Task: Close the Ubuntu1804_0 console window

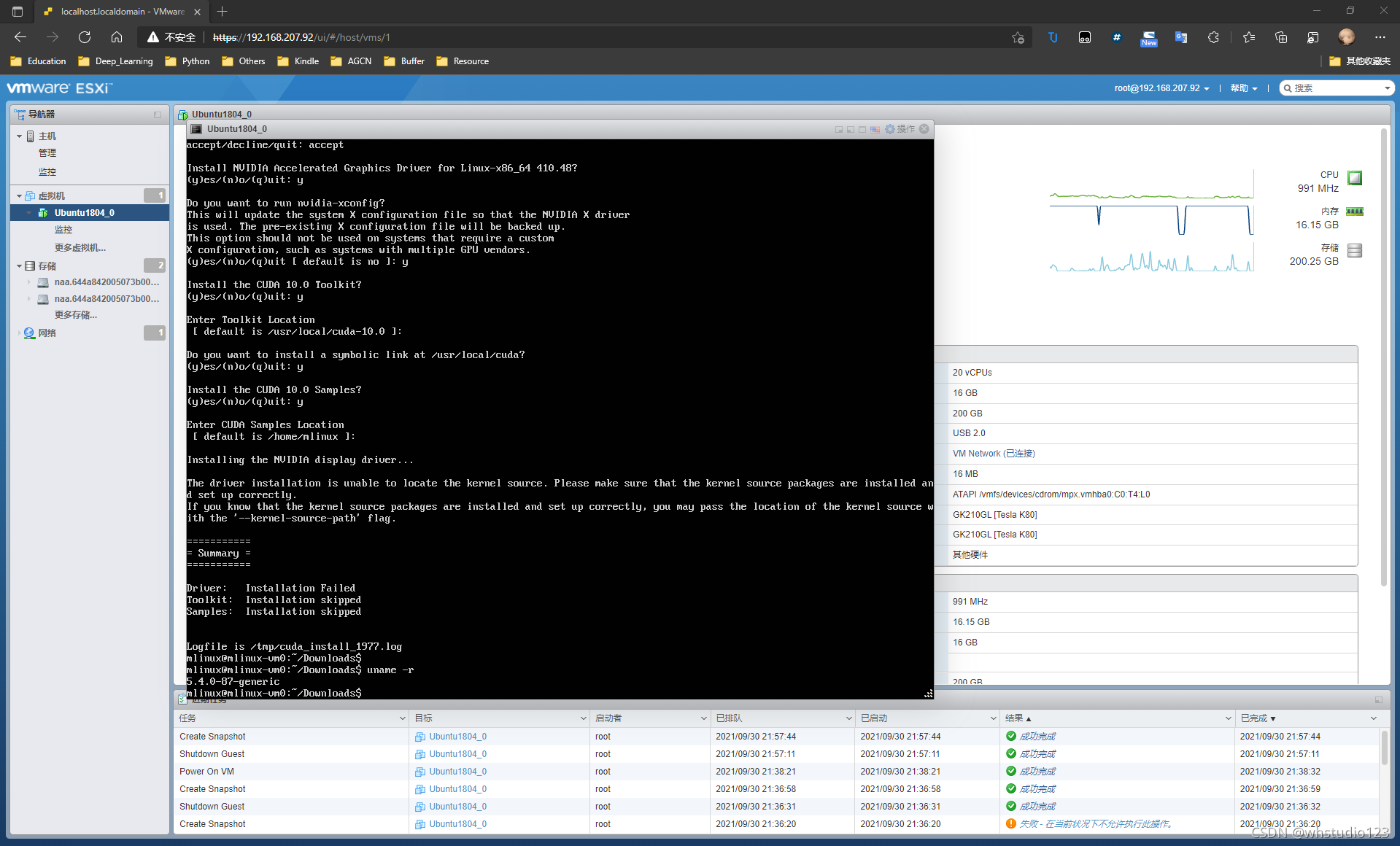Action: pyautogui.click(x=924, y=129)
